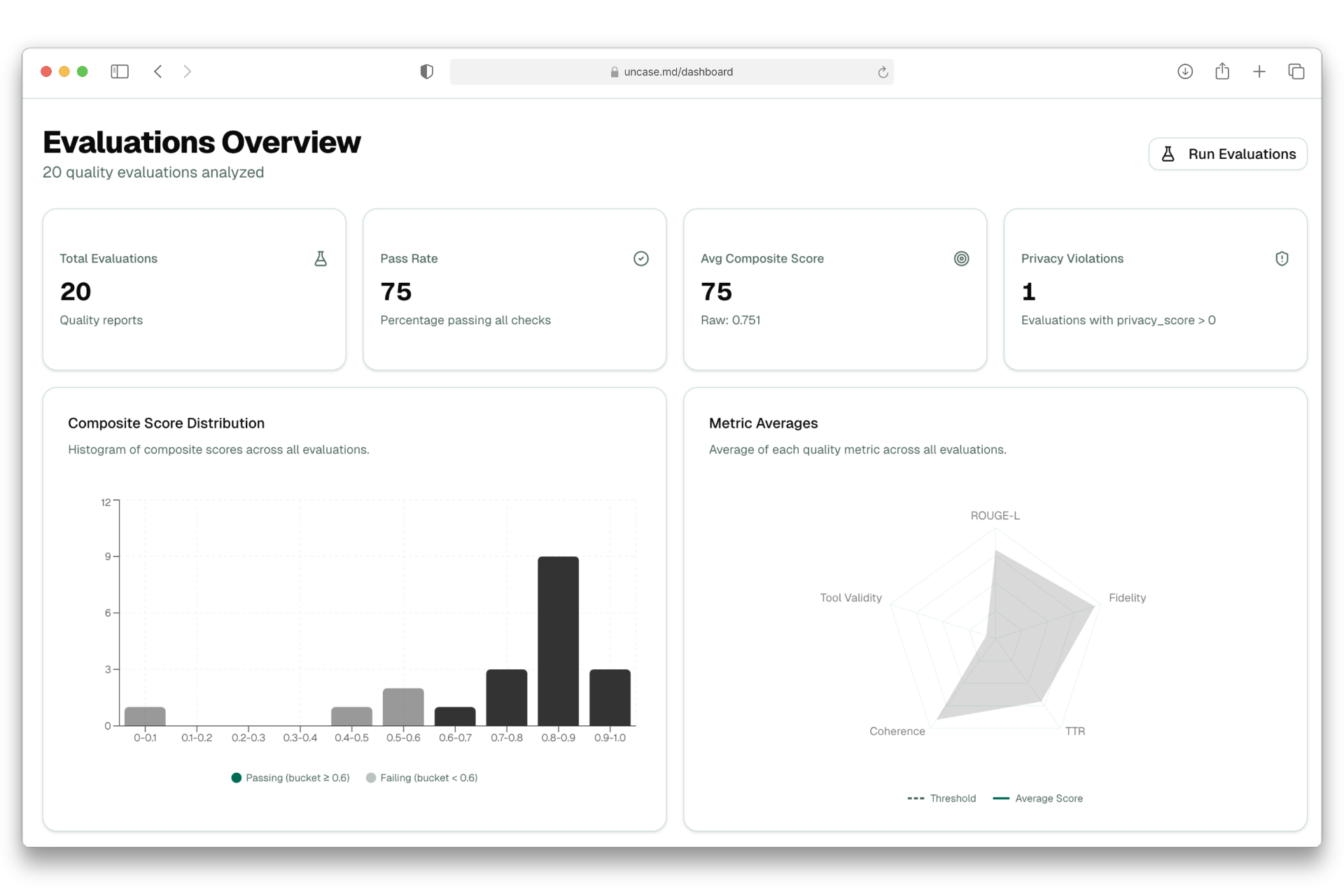Toggle Threshold legend item in radar chart
The image size is (1344, 896).
pos(941,799)
